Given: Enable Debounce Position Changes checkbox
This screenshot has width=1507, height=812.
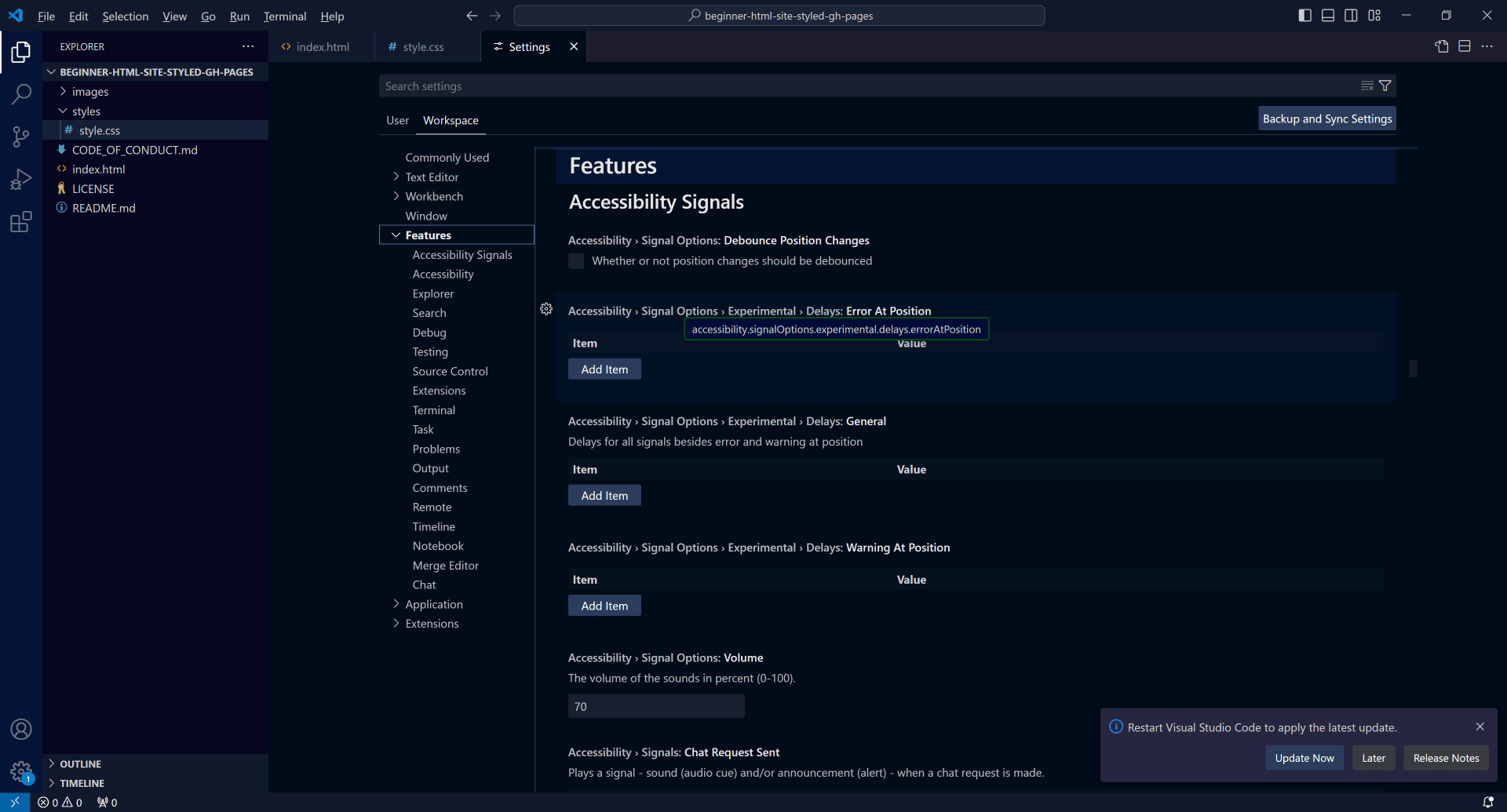Looking at the screenshot, I should click(x=576, y=261).
